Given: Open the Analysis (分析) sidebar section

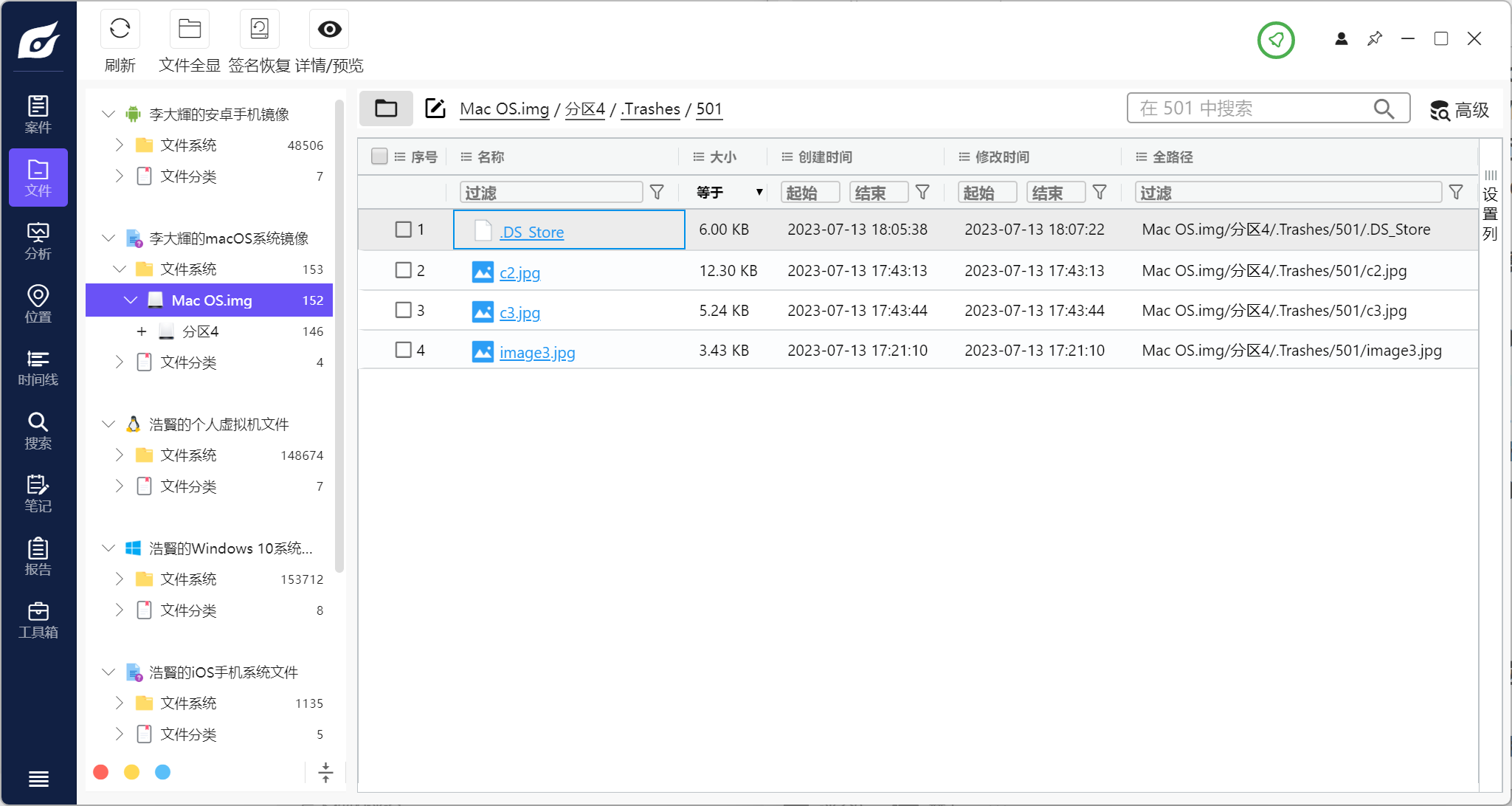Looking at the screenshot, I should pos(38,241).
